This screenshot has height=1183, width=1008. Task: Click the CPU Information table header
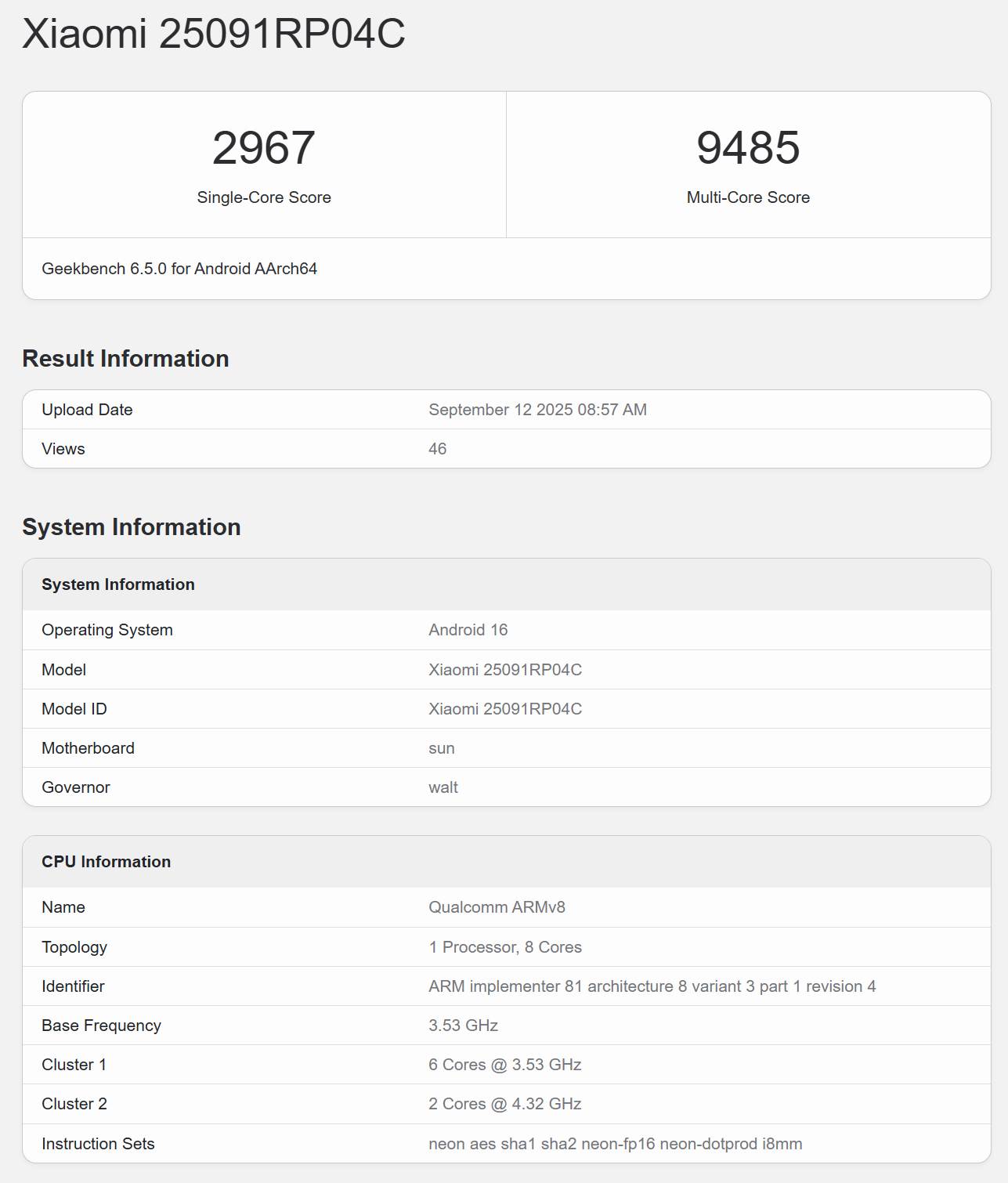pos(106,862)
